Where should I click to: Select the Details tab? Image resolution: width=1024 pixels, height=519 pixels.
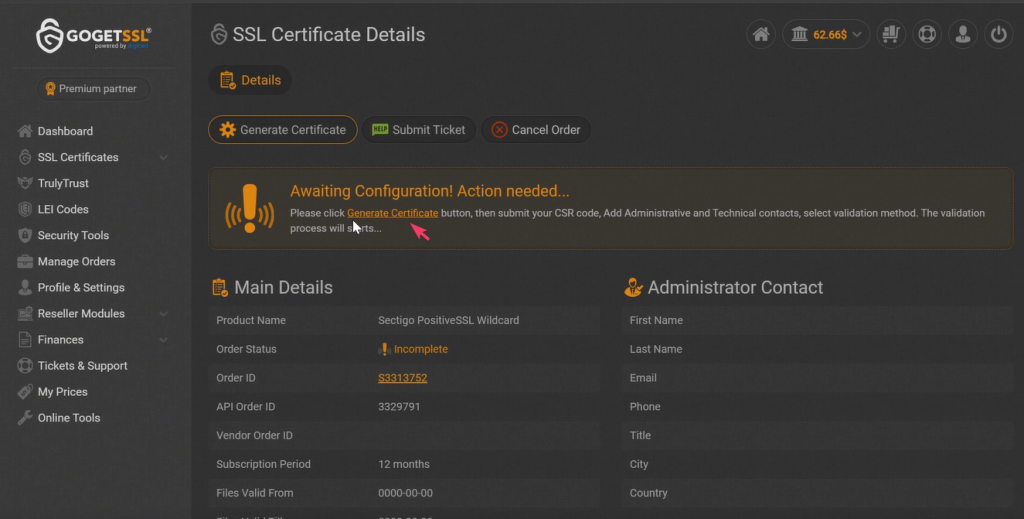(250, 80)
